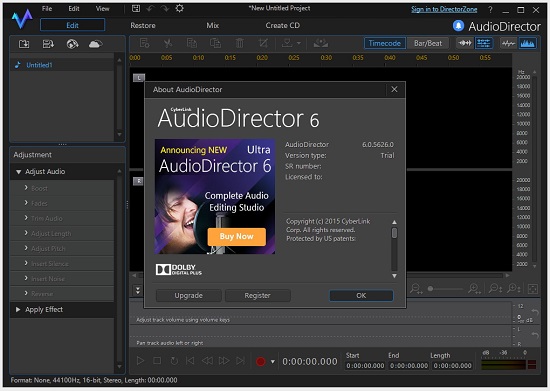Click the paste toolbar icon
The width and height of the screenshot is (550, 391).
click(215, 43)
